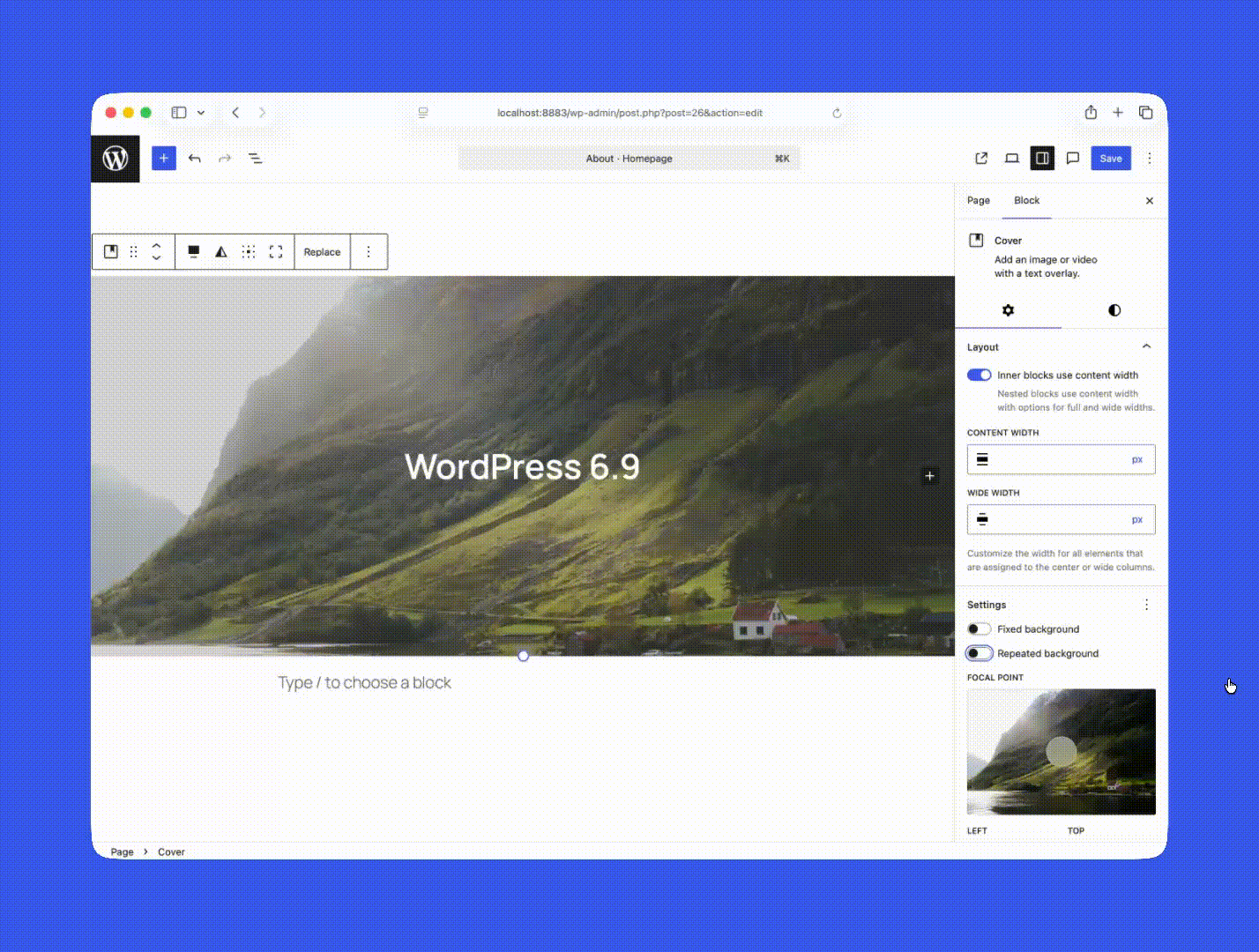Open the block inserter

tap(163, 158)
